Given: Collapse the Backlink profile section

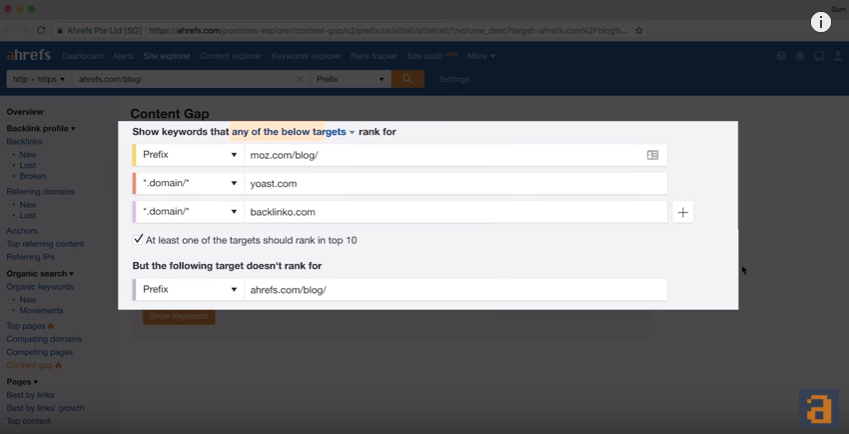Looking at the screenshot, I should [41, 128].
